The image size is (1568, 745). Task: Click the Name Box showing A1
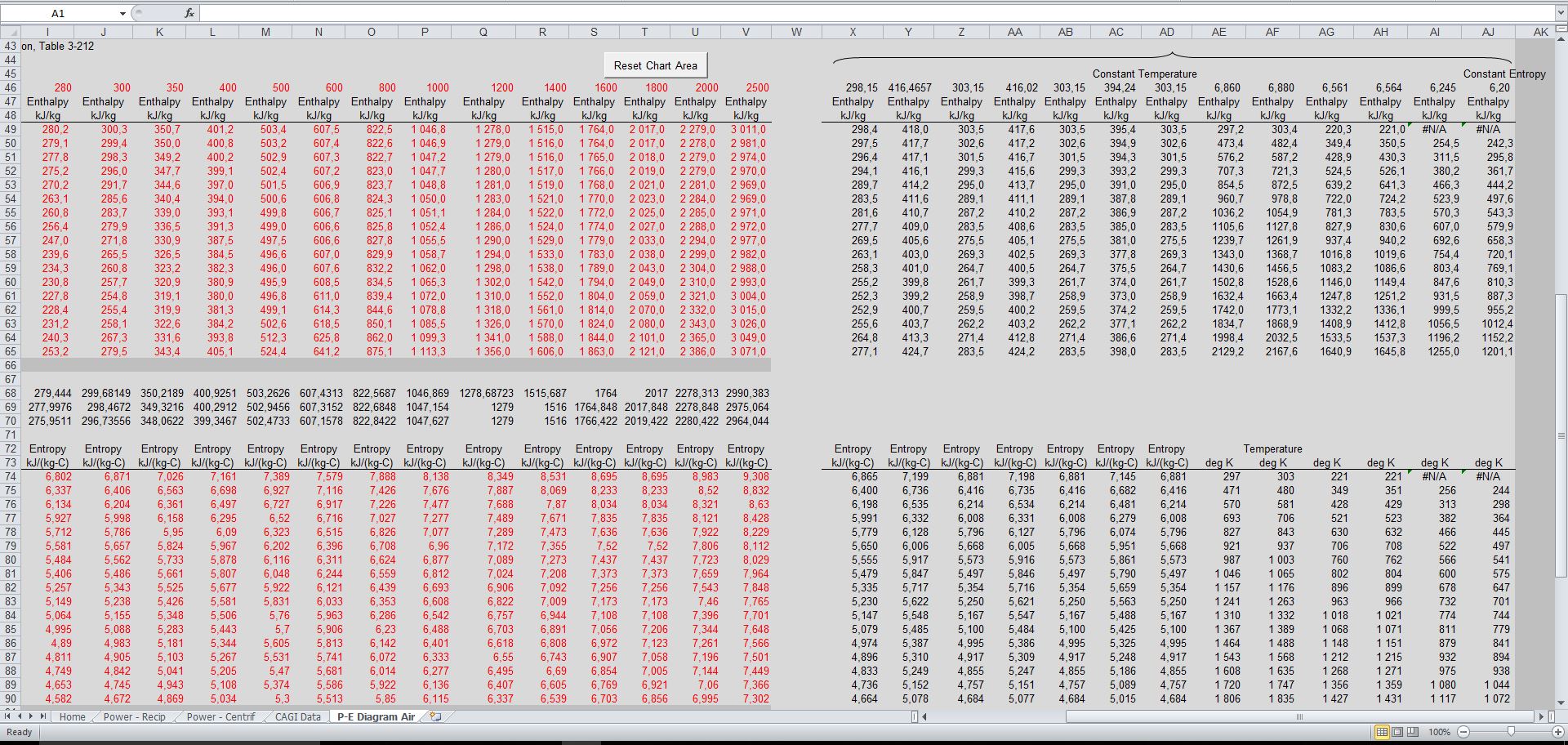pyautogui.click(x=58, y=13)
